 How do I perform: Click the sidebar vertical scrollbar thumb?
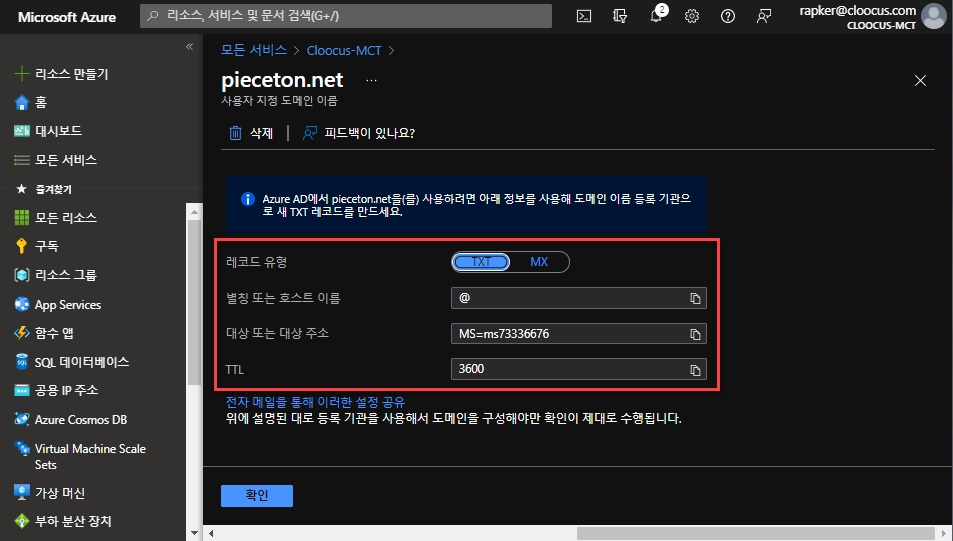tap(194, 302)
